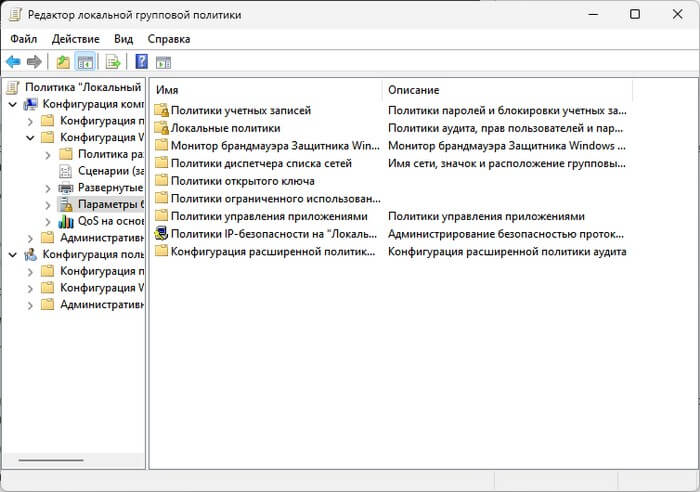Collapse the Конфигурация пользователя node

pos(13,255)
